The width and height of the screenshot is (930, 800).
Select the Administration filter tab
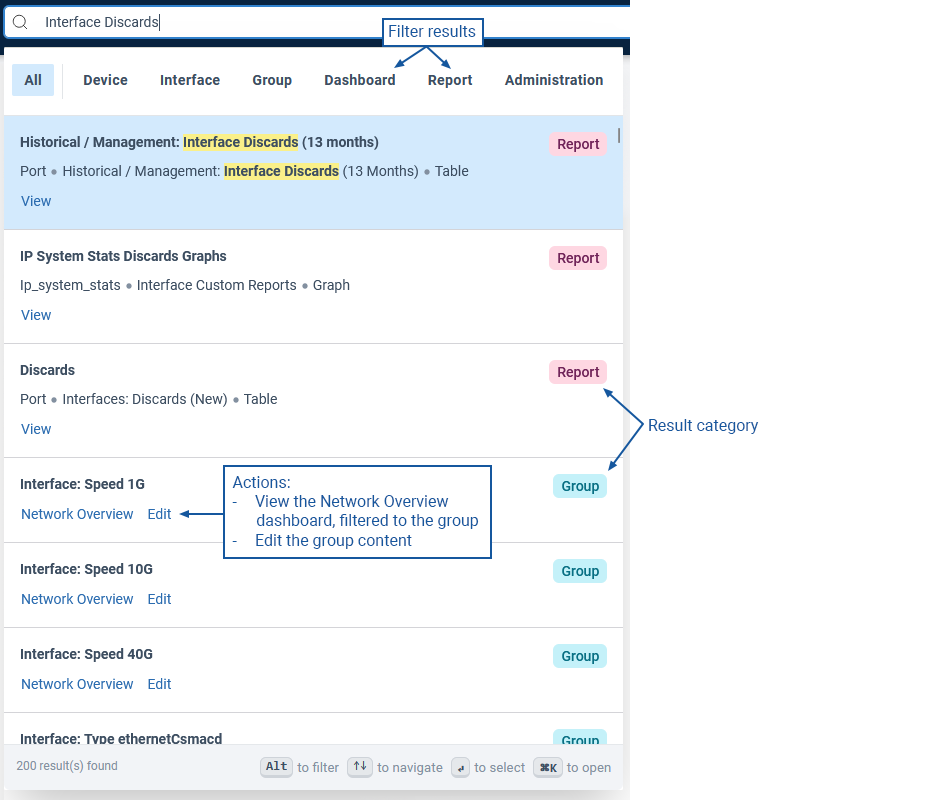coord(554,80)
